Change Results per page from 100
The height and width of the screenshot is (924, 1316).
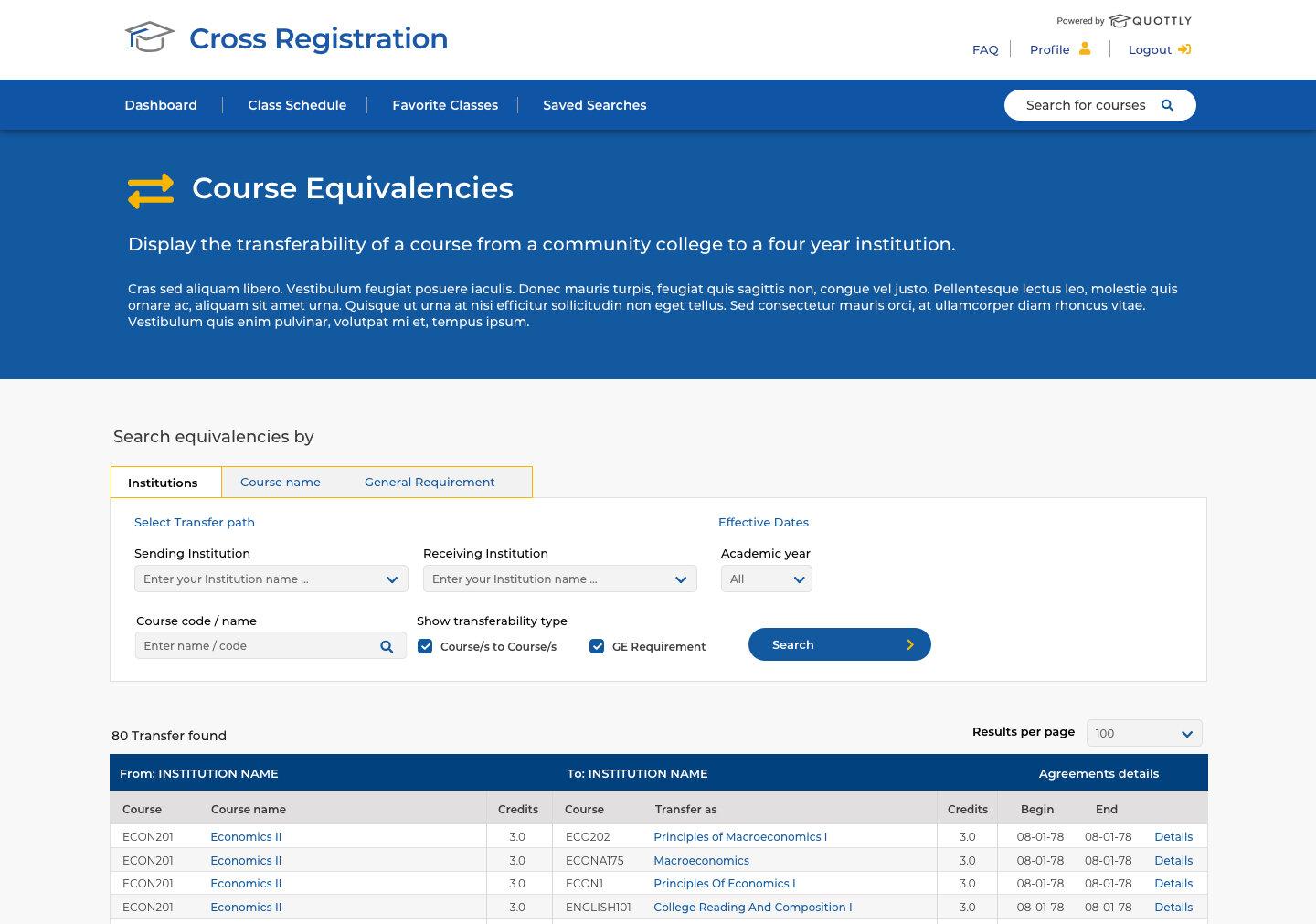click(1144, 732)
